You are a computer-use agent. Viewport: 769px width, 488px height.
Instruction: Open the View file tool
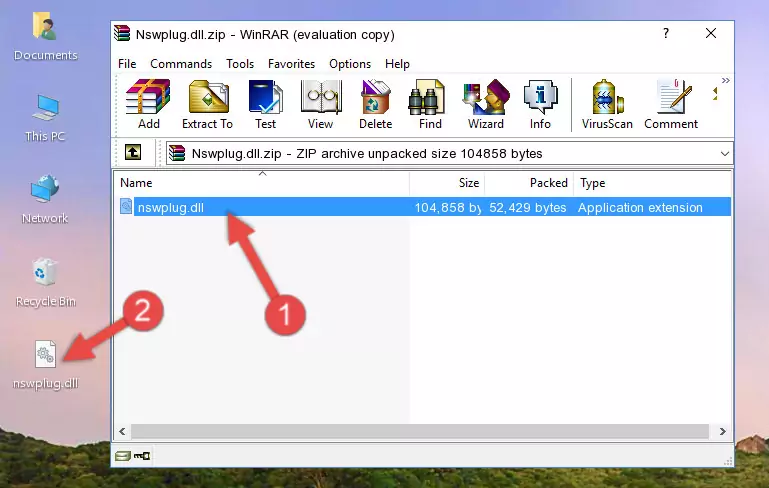tap(321, 104)
